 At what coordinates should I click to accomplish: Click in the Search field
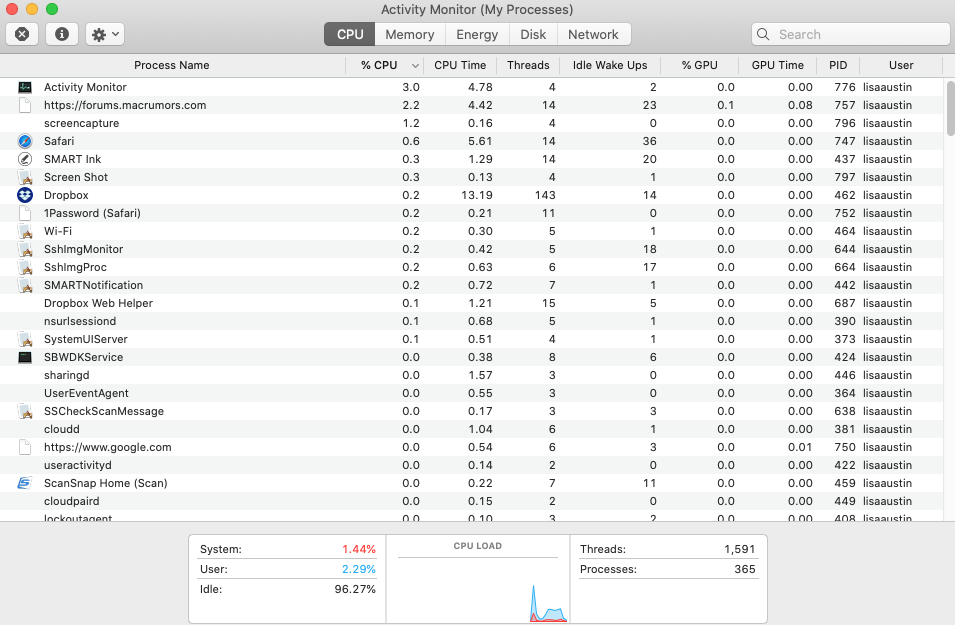coord(850,34)
